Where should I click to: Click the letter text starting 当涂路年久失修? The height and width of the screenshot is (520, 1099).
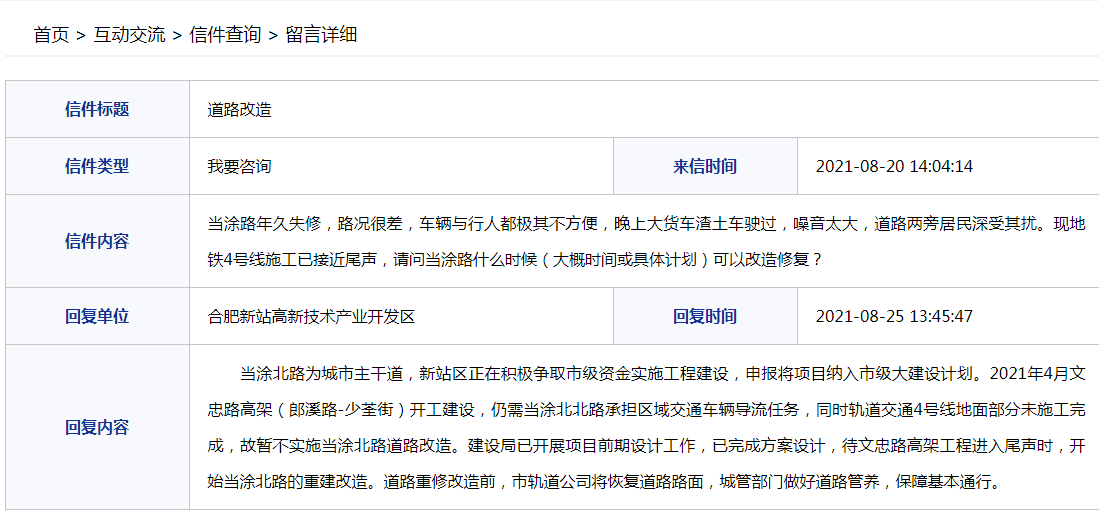click(x=646, y=242)
